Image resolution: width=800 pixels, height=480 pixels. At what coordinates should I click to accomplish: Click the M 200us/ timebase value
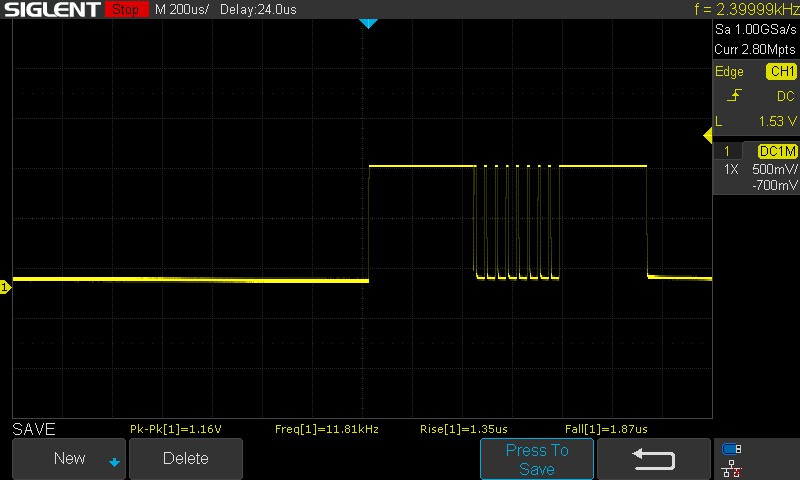click(182, 10)
